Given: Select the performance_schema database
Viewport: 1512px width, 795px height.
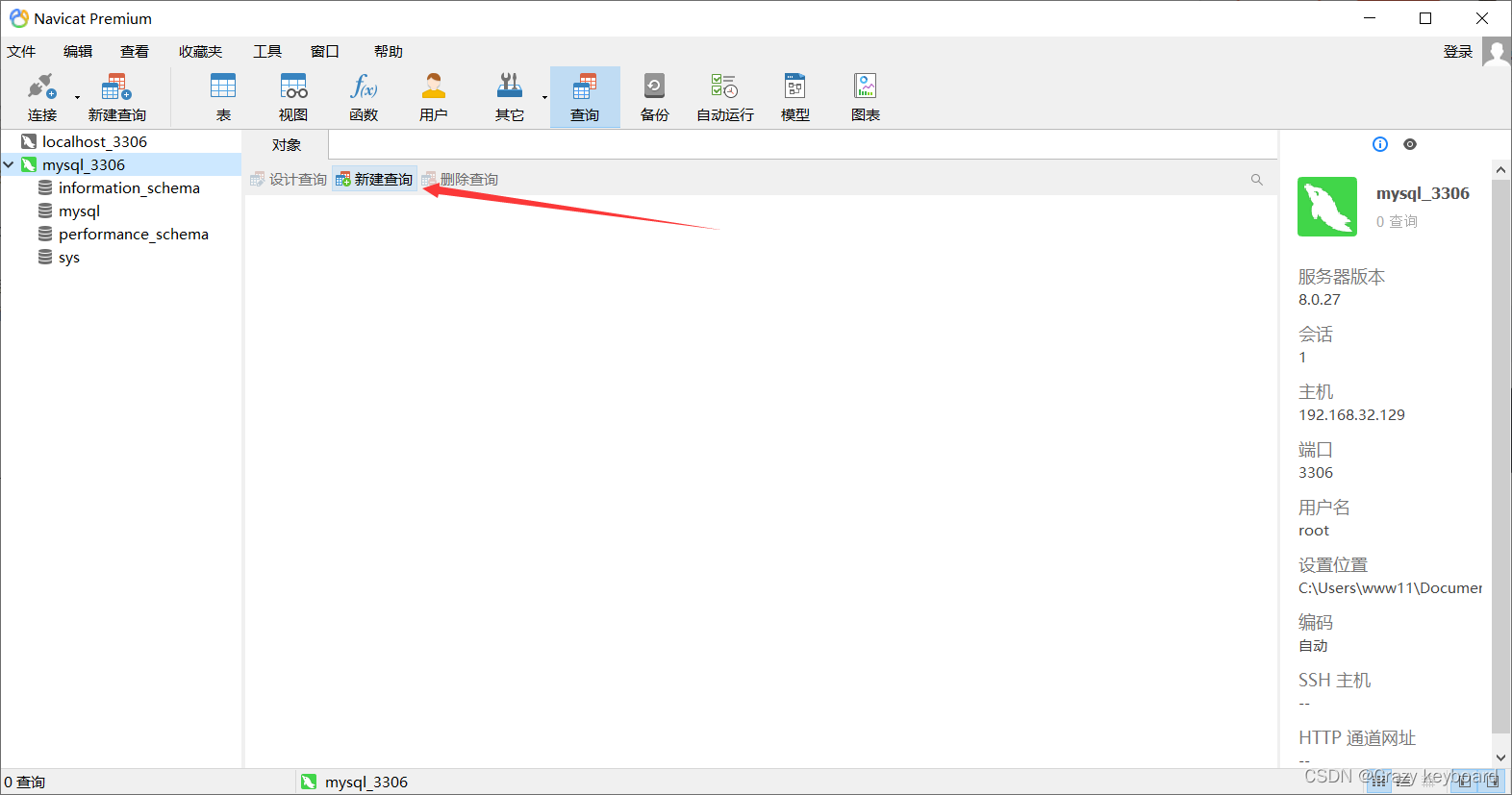Looking at the screenshot, I should pos(133,234).
